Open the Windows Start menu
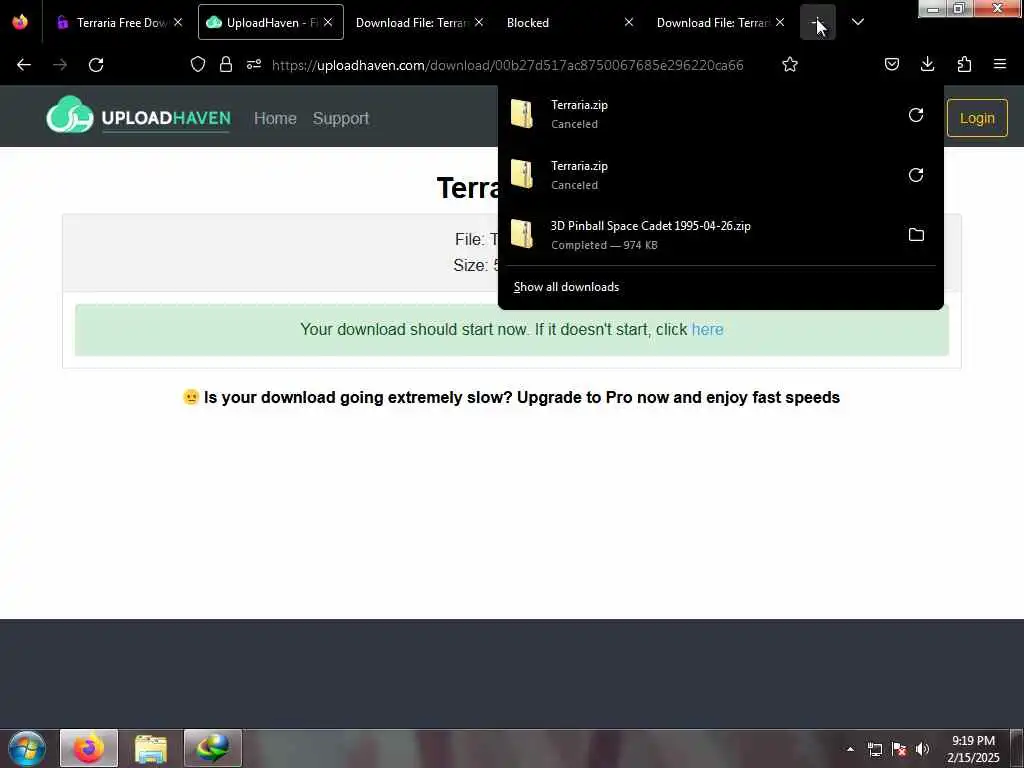 [27, 748]
